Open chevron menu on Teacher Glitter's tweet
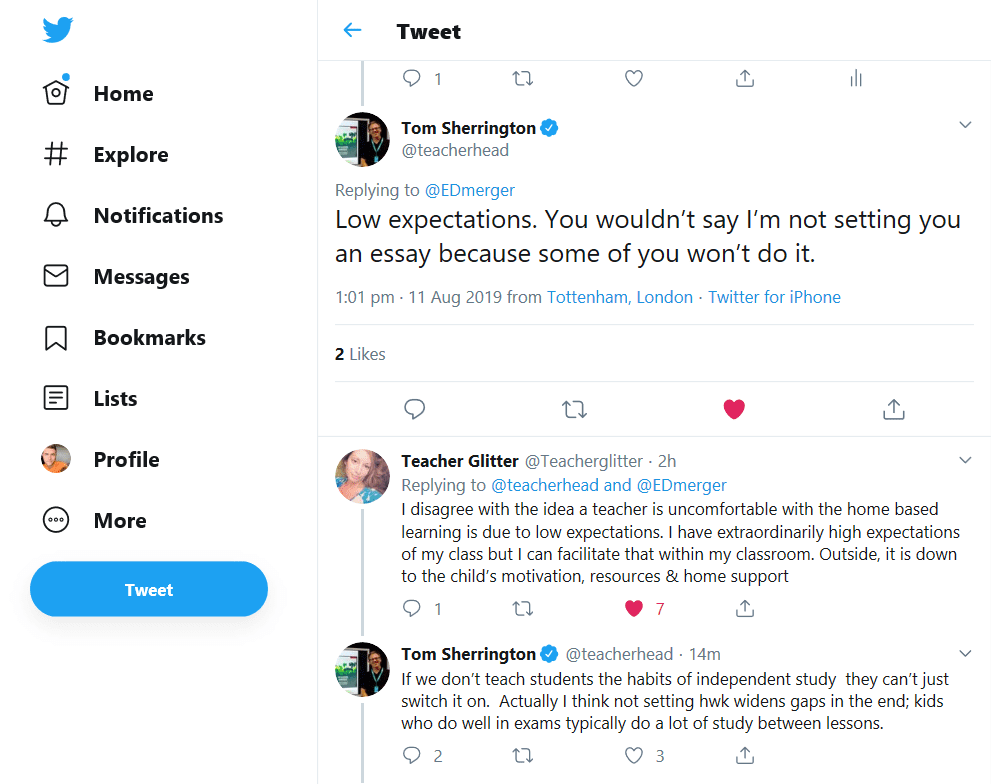 click(965, 461)
